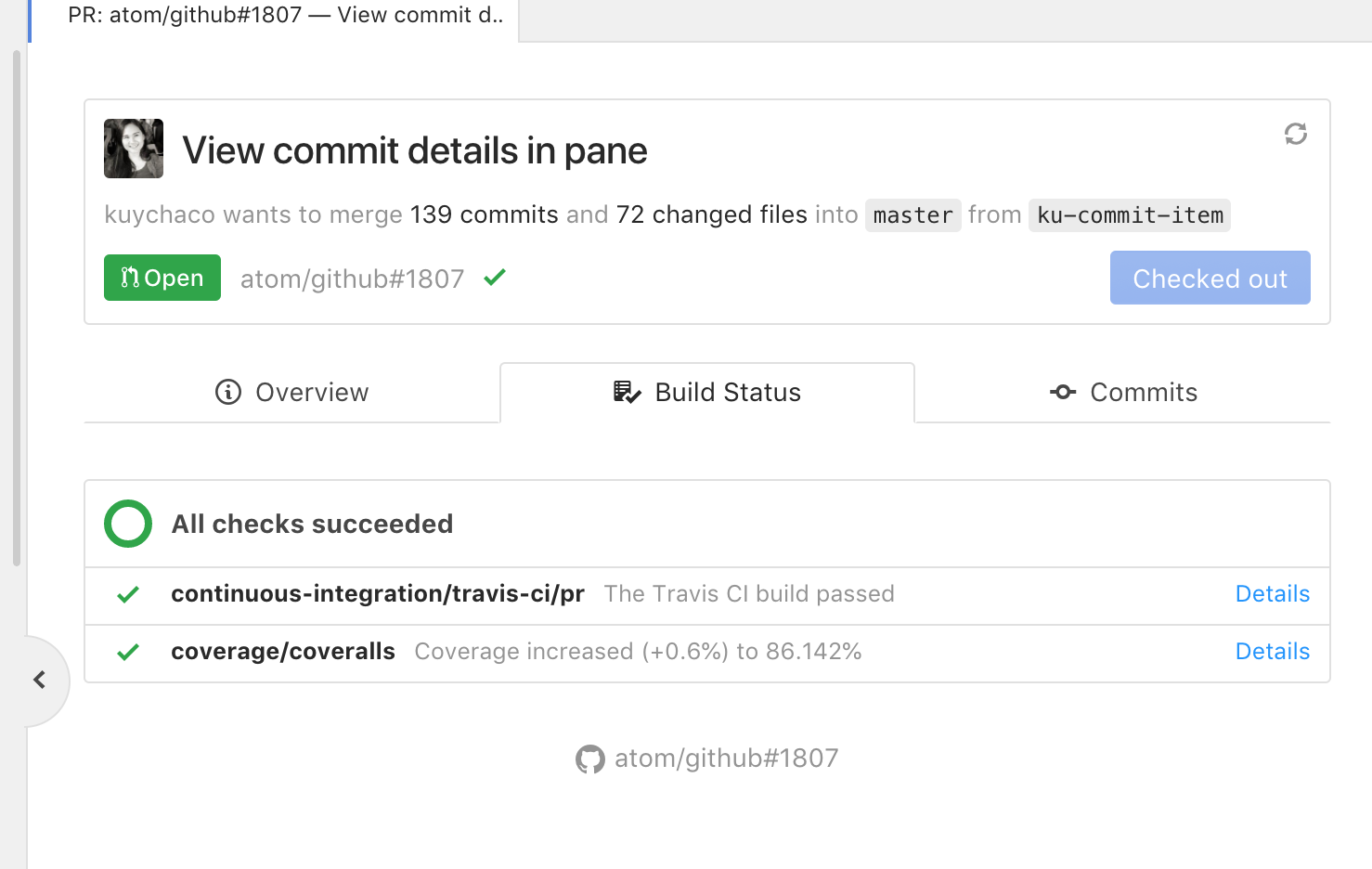Click the vertical scrollbar on left edge
The height and width of the screenshot is (869, 1372).
16,308
